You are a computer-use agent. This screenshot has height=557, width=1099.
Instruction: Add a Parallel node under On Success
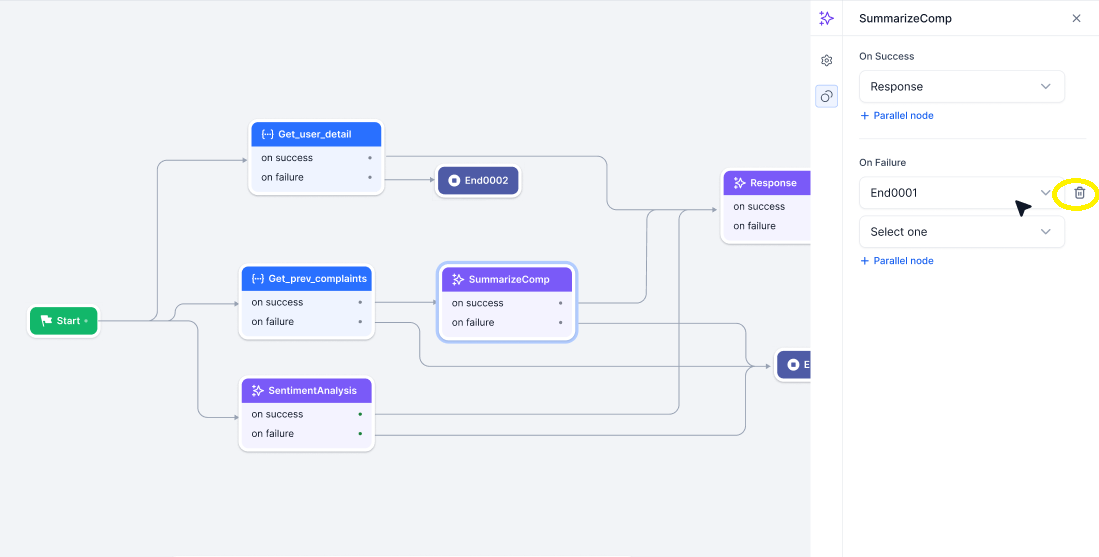(897, 116)
